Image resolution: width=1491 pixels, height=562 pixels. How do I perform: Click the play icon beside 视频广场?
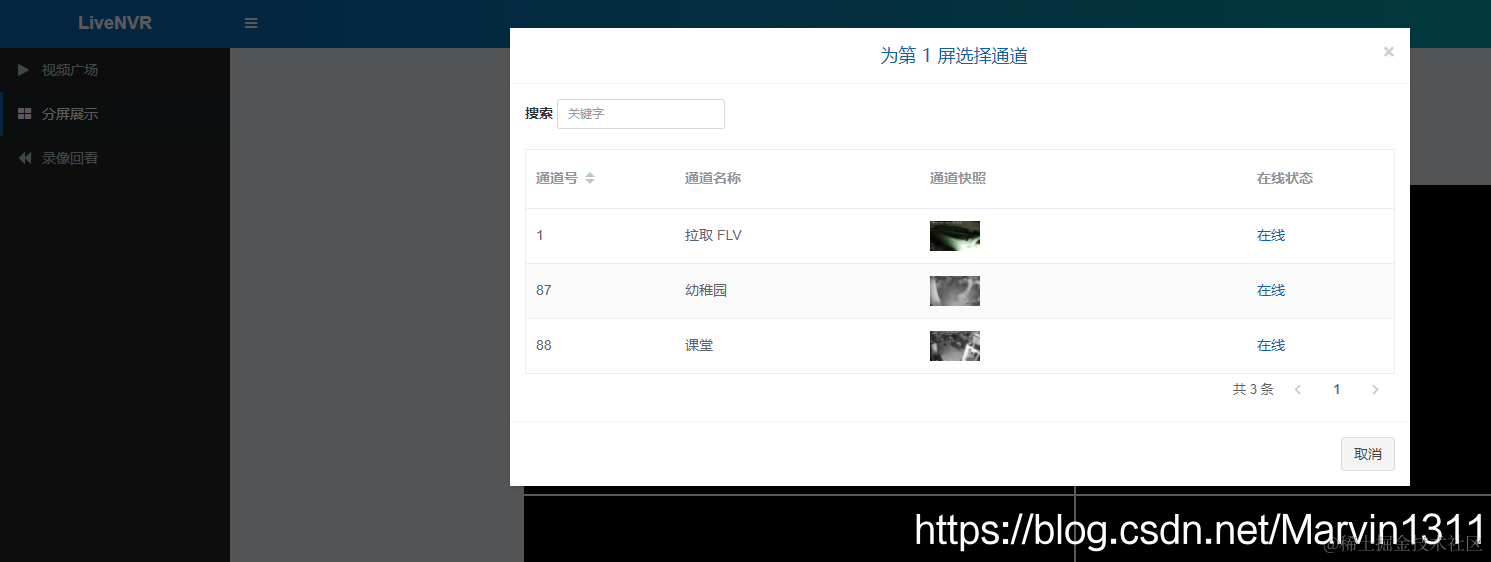tap(24, 70)
